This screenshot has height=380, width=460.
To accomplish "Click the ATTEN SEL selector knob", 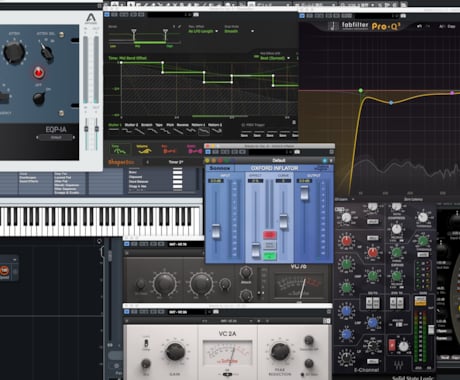I will pos(46,52).
